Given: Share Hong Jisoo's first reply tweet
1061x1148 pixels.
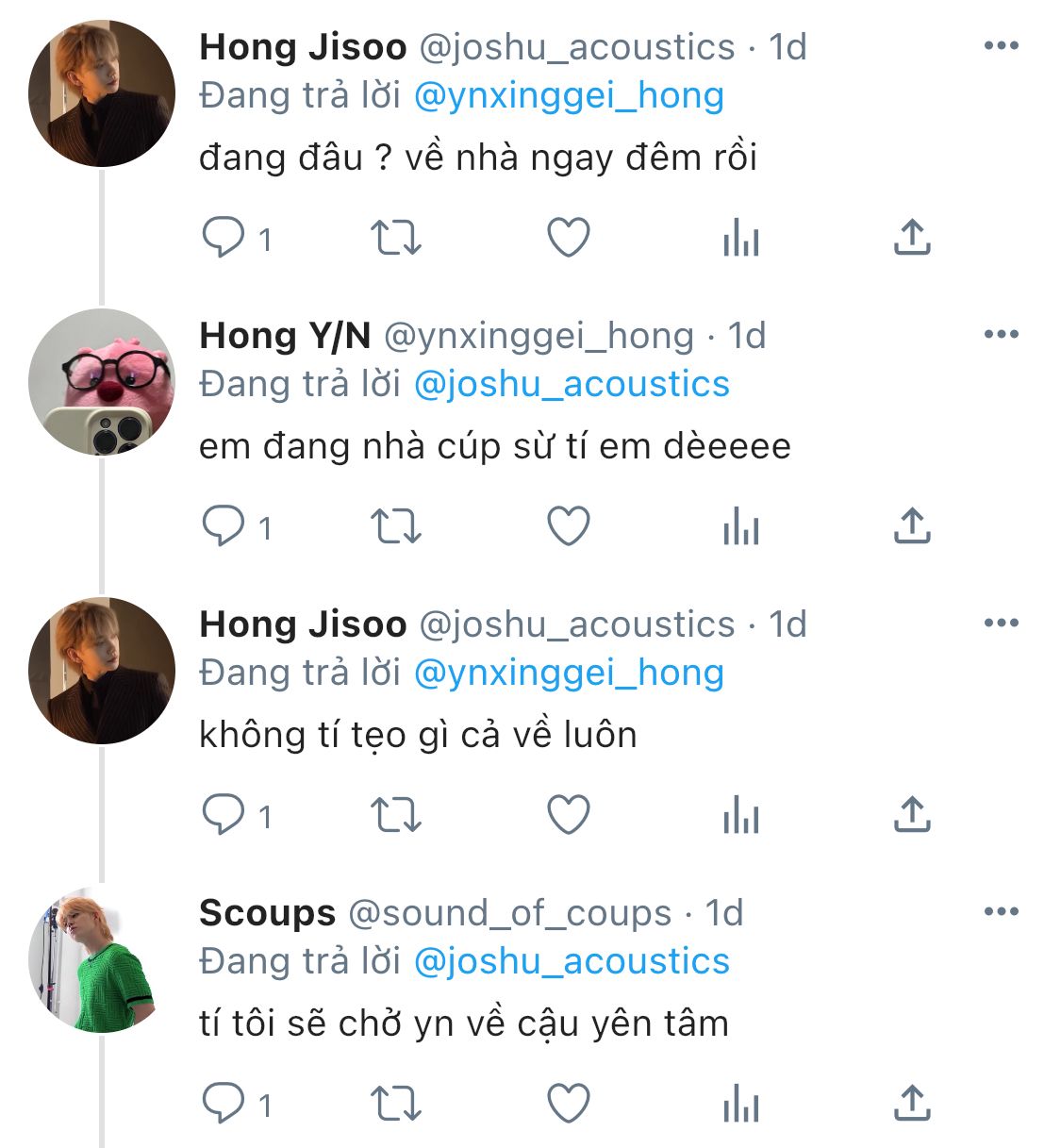Looking at the screenshot, I should point(912,238).
